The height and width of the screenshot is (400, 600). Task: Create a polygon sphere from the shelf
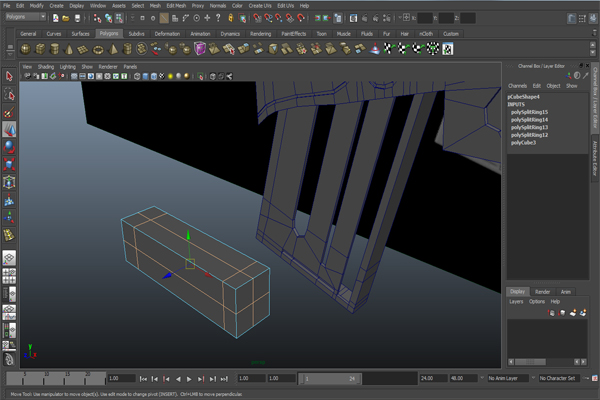(x=25, y=49)
